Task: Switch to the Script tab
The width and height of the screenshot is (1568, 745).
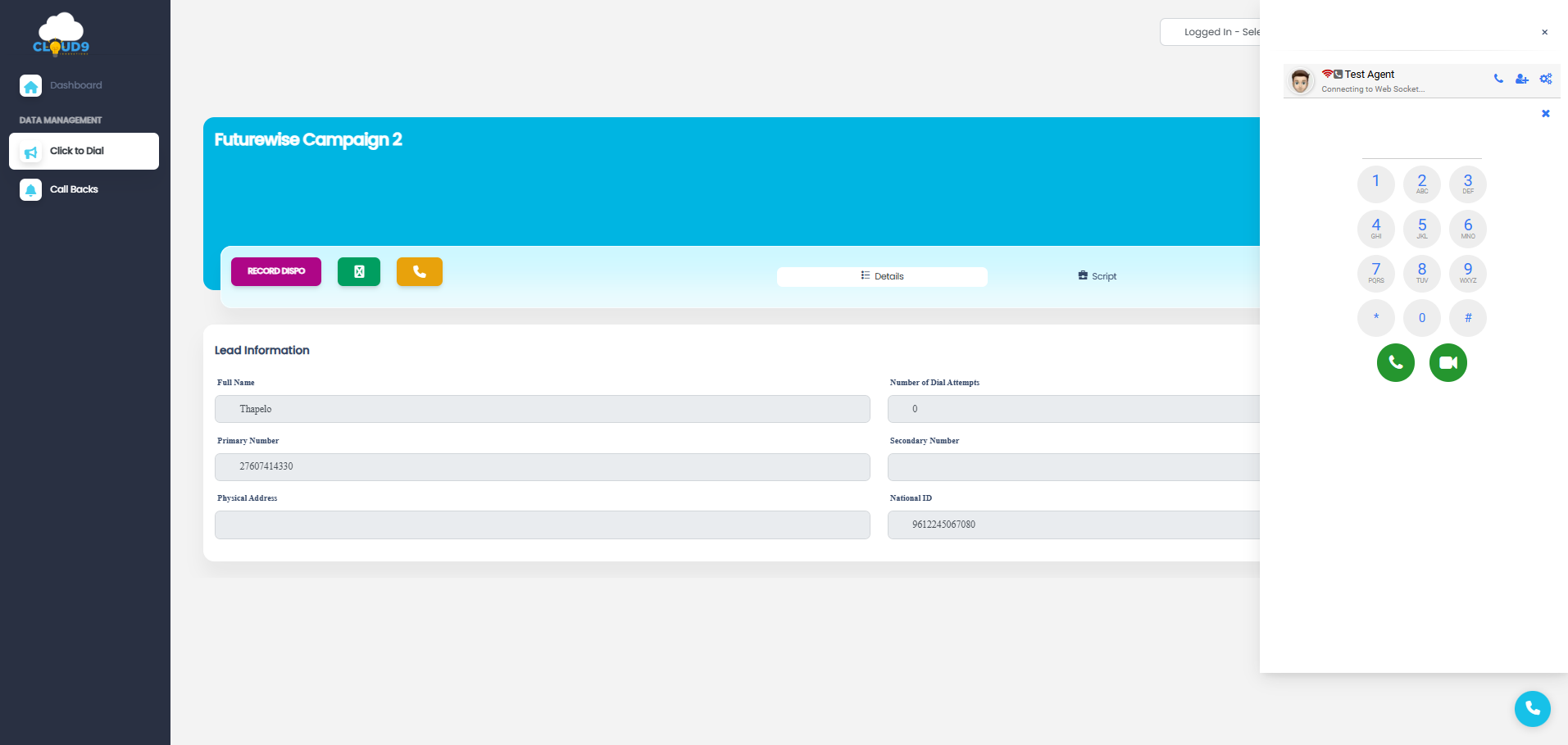Action: tap(1098, 276)
